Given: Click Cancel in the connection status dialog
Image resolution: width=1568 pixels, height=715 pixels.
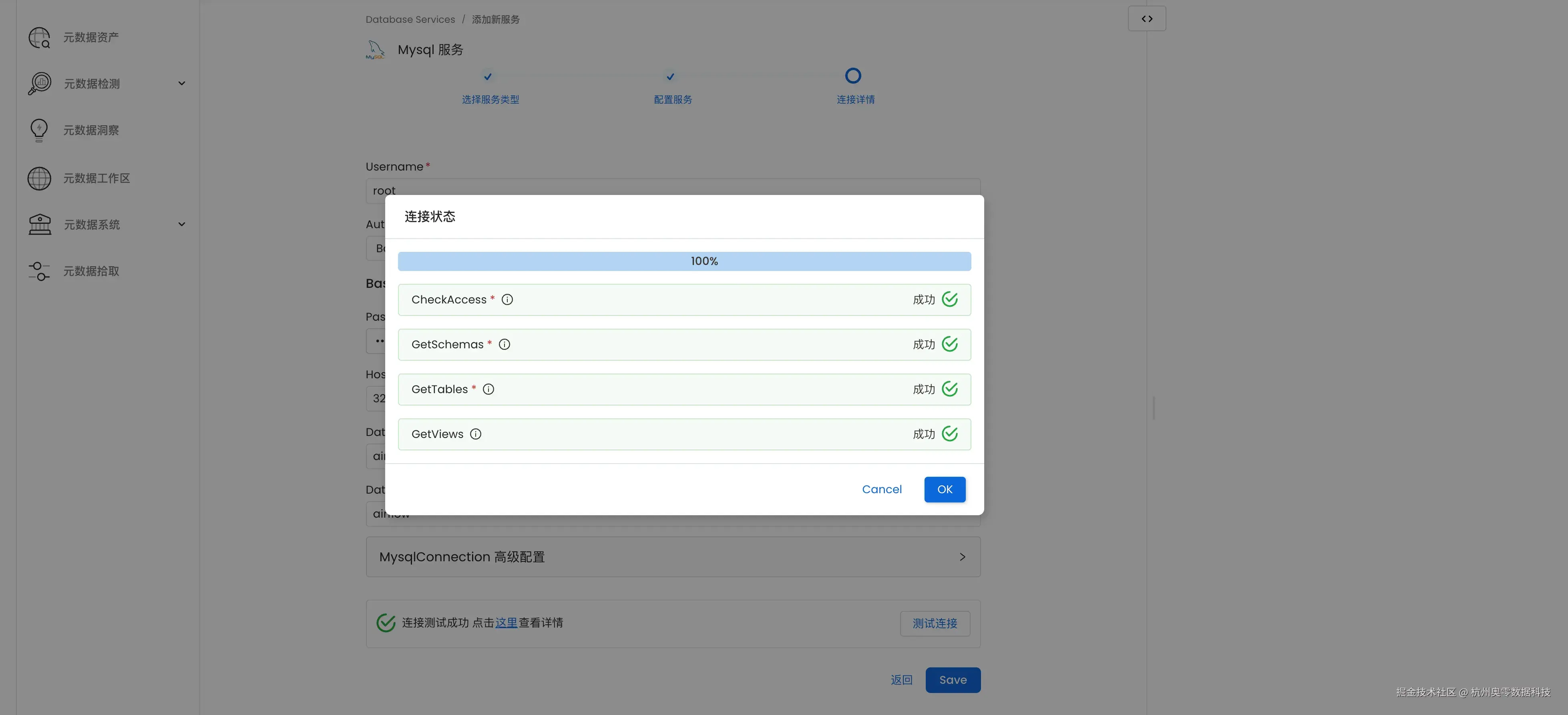Looking at the screenshot, I should (881, 489).
